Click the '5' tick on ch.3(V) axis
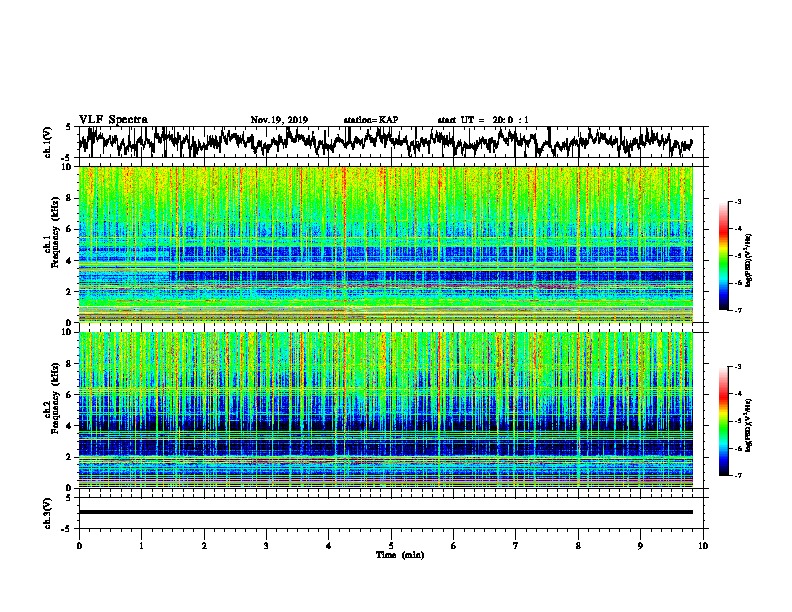 (70, 497)
